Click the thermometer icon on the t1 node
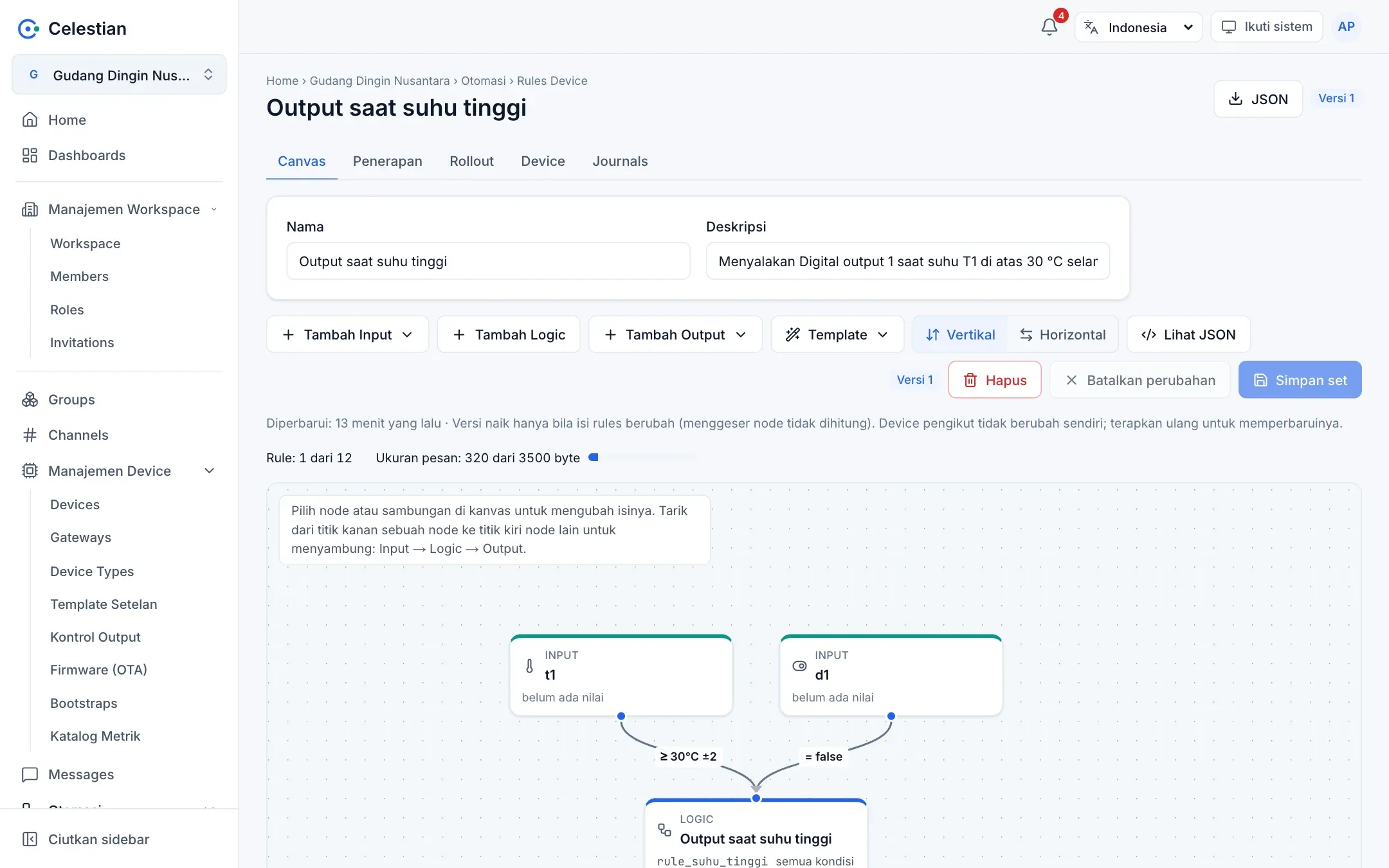The image size is (1389, 868). pos(529,665)
